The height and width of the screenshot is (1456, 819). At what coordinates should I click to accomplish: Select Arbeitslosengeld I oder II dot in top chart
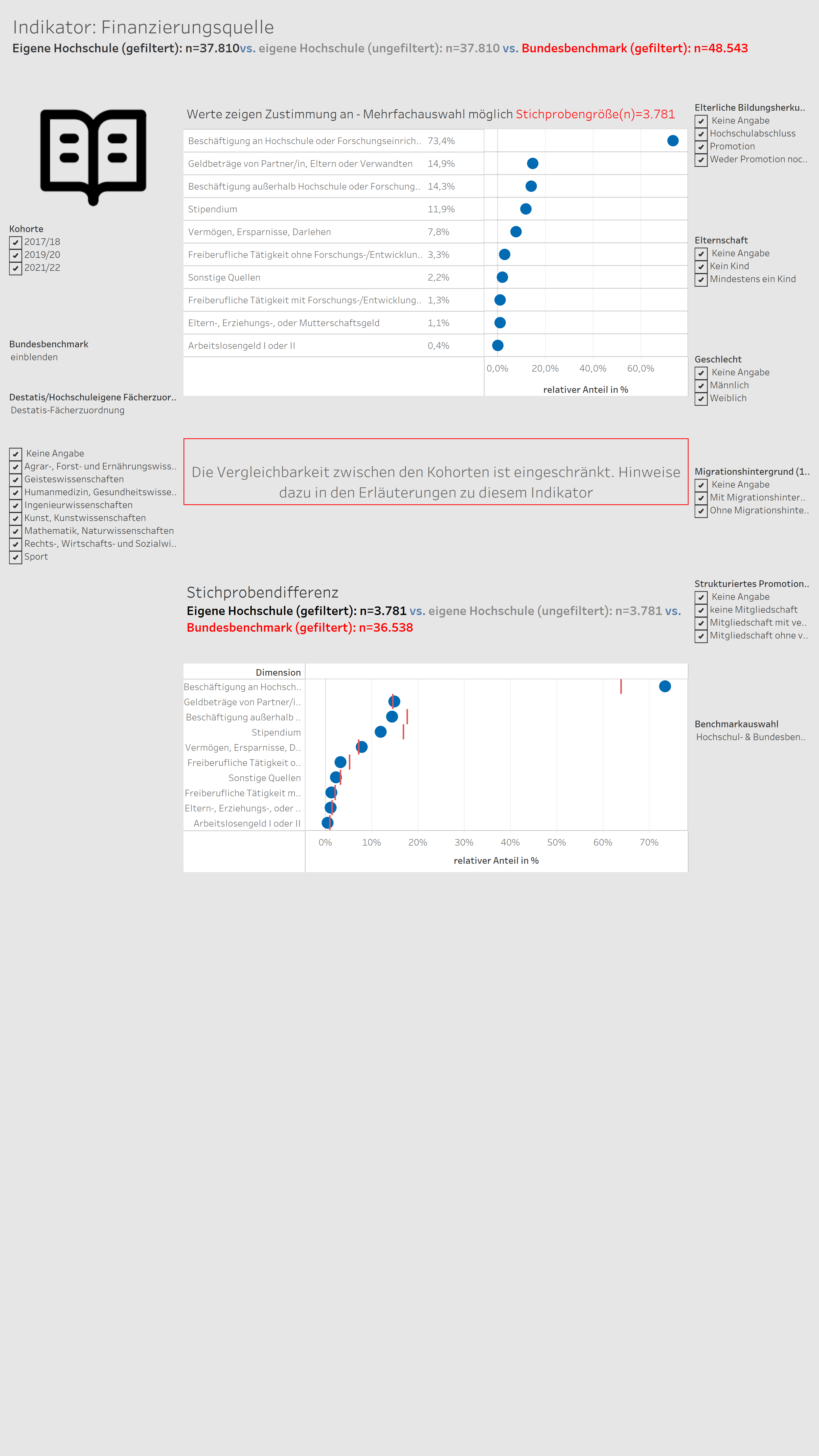[x=498, y=345]
